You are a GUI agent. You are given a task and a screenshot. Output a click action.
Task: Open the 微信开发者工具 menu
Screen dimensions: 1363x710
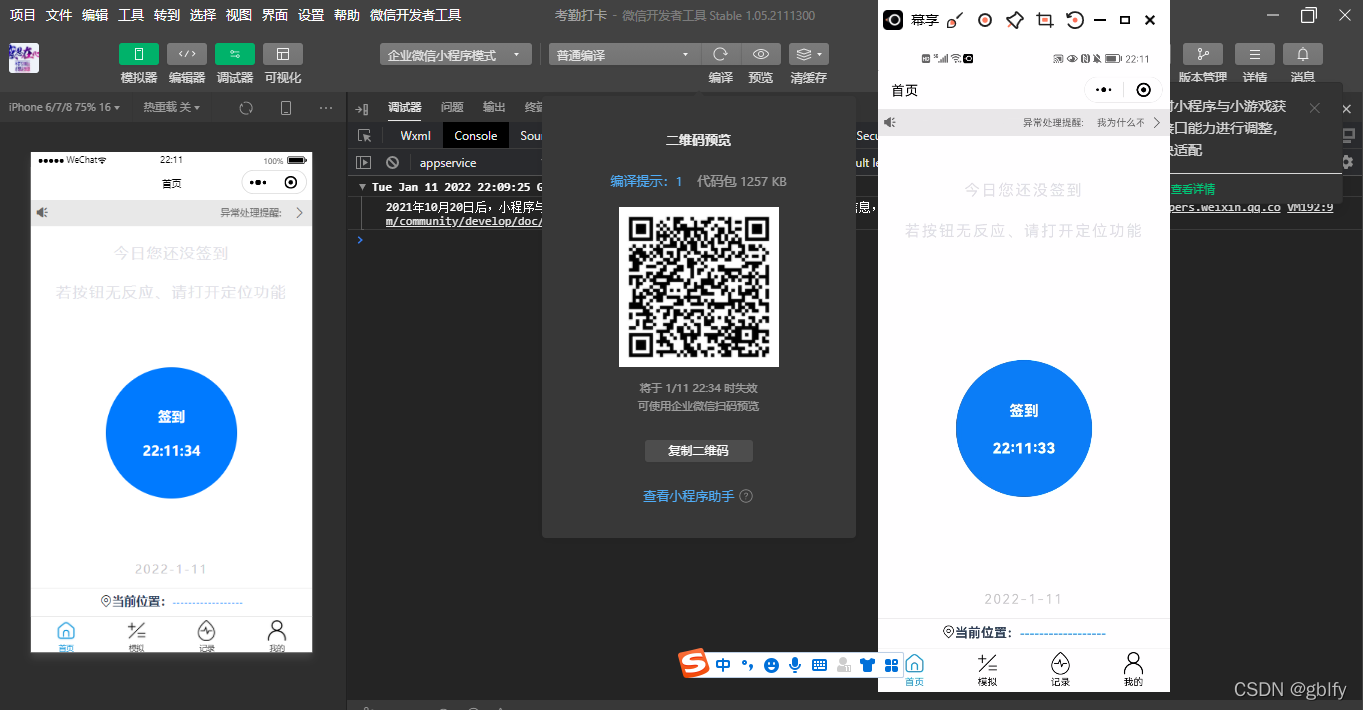415,15
